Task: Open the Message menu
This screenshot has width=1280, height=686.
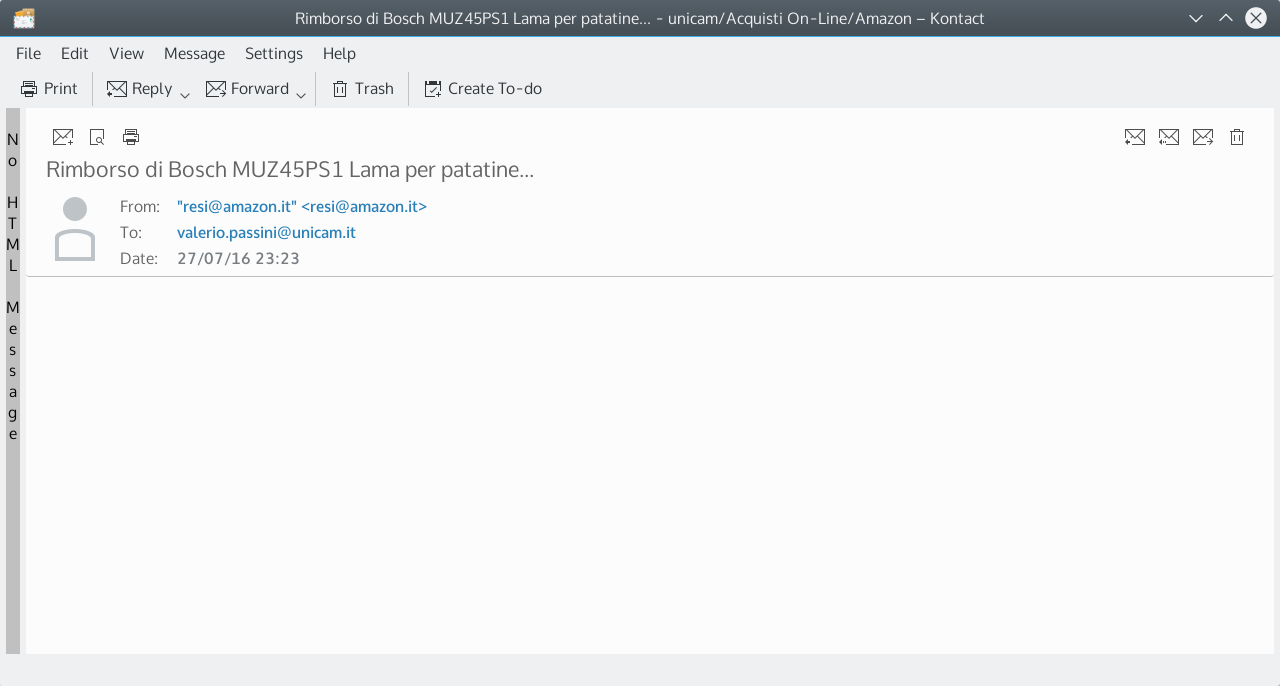Action: (x=194, y=53)
